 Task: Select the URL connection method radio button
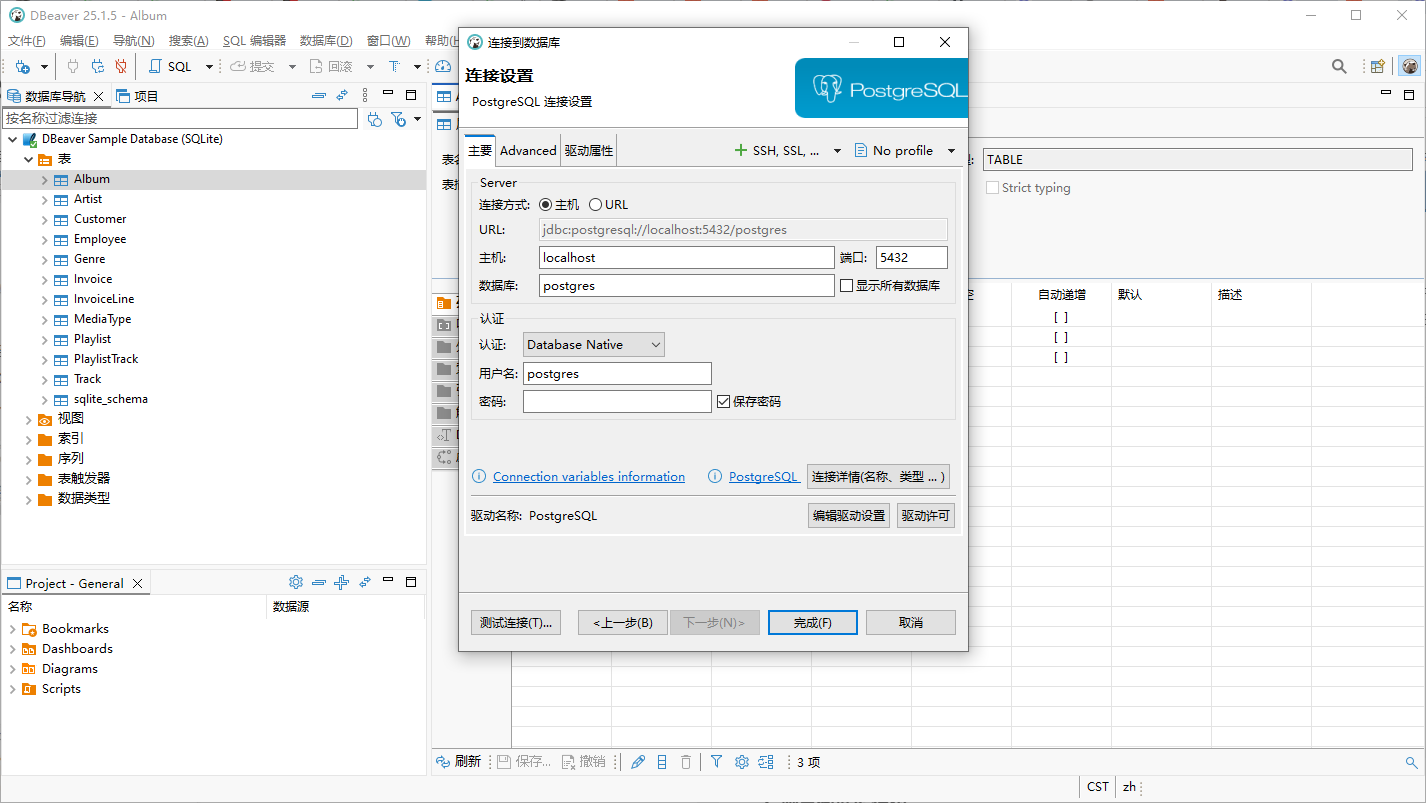click(x=595, y=204)
